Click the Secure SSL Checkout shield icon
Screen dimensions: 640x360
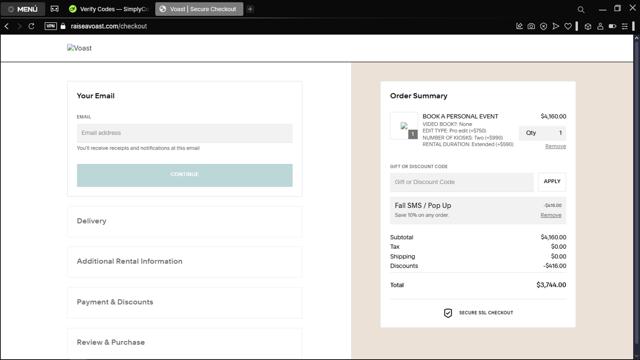[448, 313]
